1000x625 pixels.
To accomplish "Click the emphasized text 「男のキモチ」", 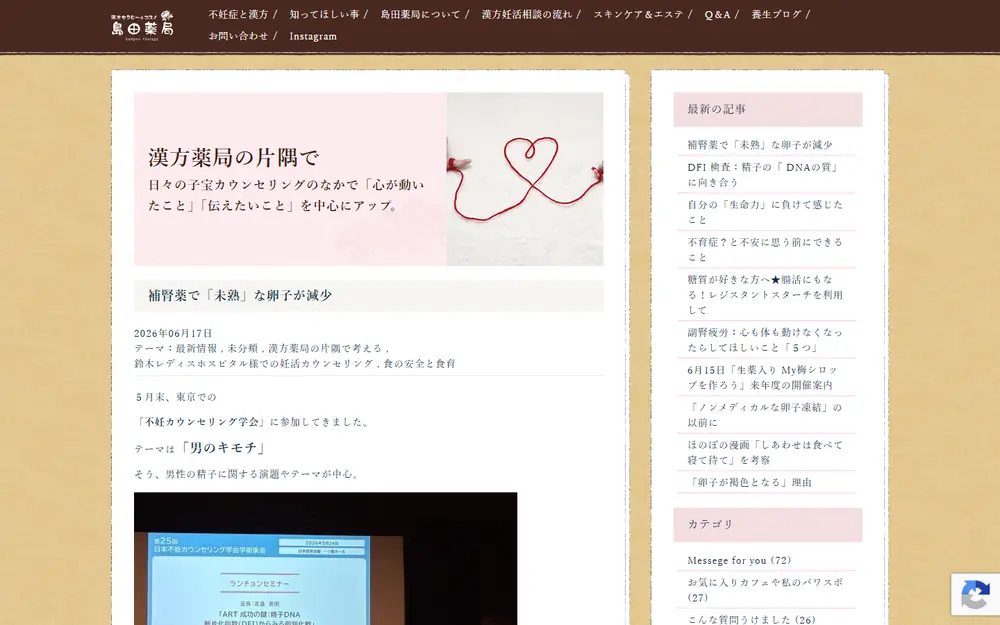I will click(x=223, y=448).
